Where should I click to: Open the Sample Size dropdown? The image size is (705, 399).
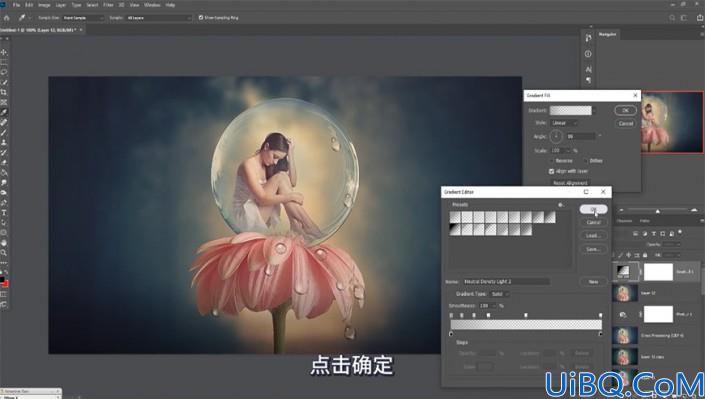point(83,18)
